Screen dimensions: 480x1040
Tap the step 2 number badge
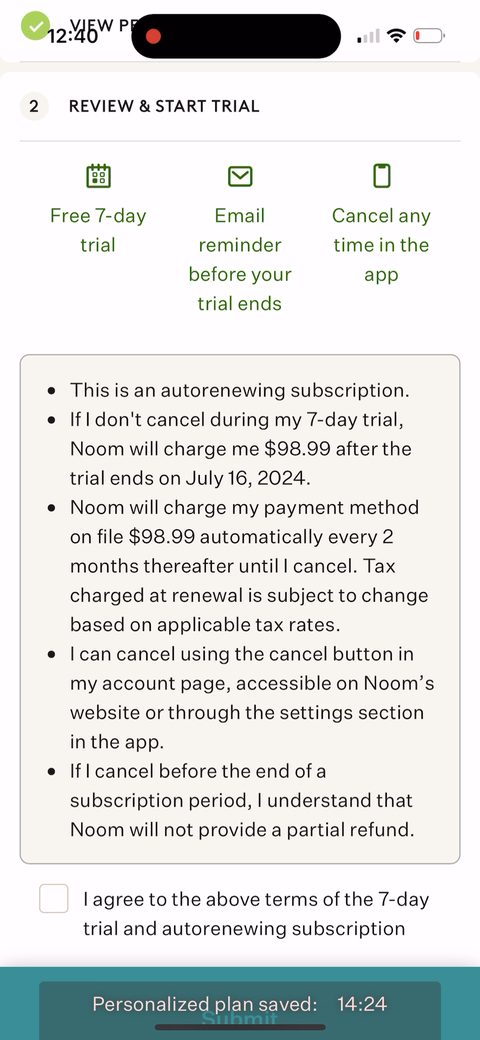[34, 106]
